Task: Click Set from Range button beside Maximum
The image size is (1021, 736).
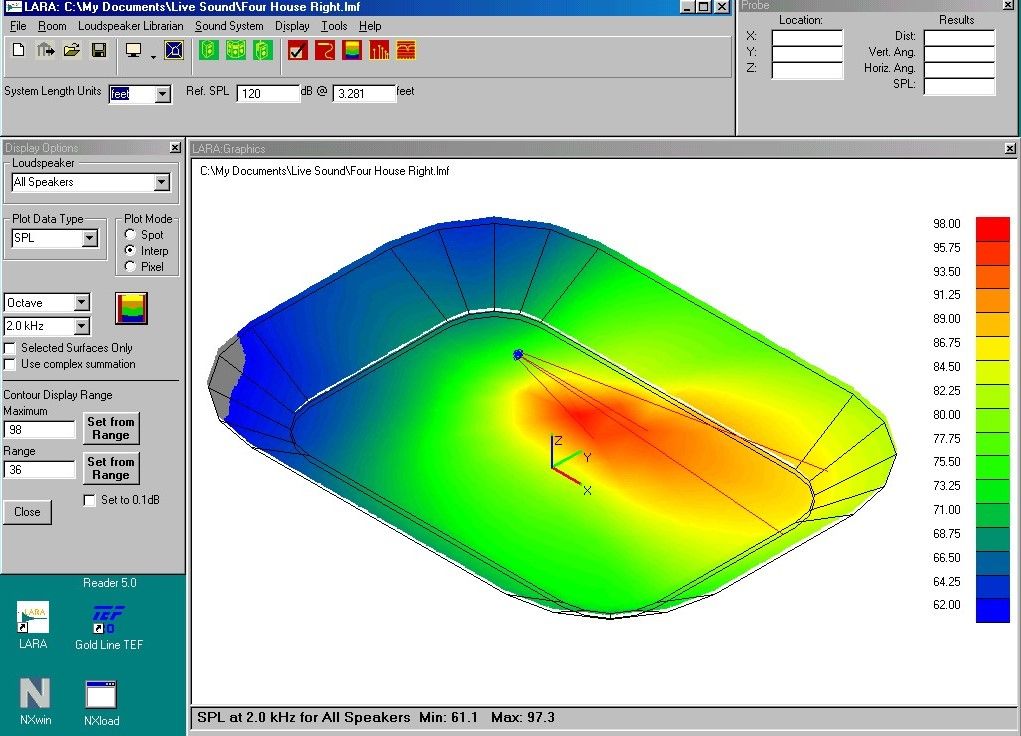Action: coord(110,428)
